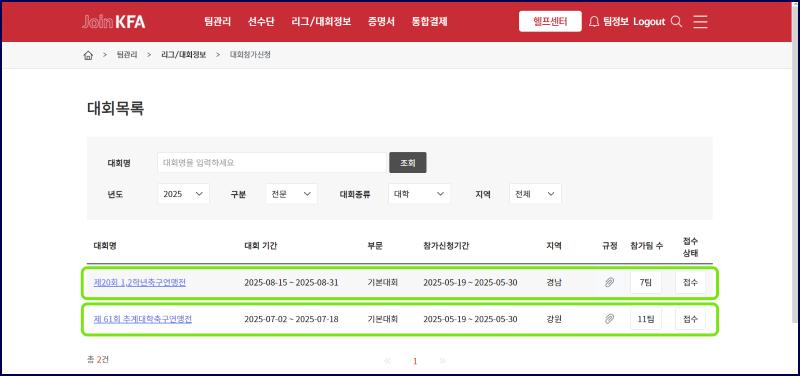Open the 통합결제 menu
The width and height of the screenshot is (800, 376).
pyautogui.click(x=430, y=22)
